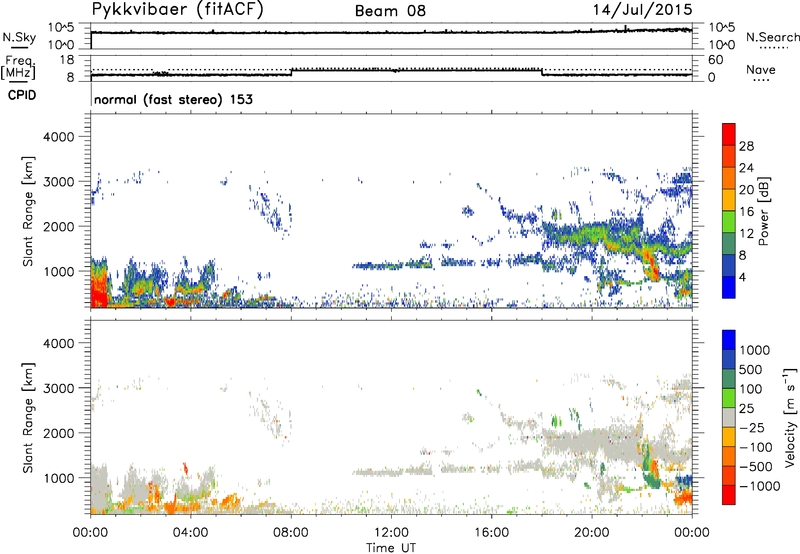The width and height of the screenshot is (800, 554).
Task: Click the power panel 'Slant Range [km]' label
Action: tap(28, 211)
